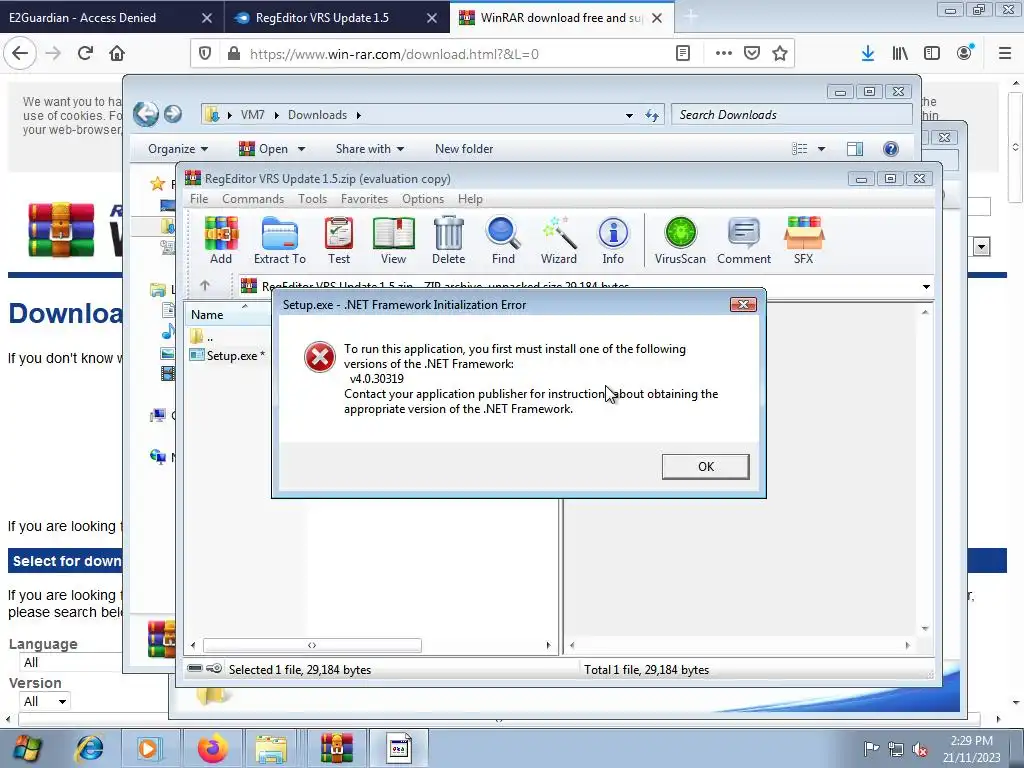Click the Find magnifier icon in WinRAR
Screen dimensions: 1024x768
(503, 240)
